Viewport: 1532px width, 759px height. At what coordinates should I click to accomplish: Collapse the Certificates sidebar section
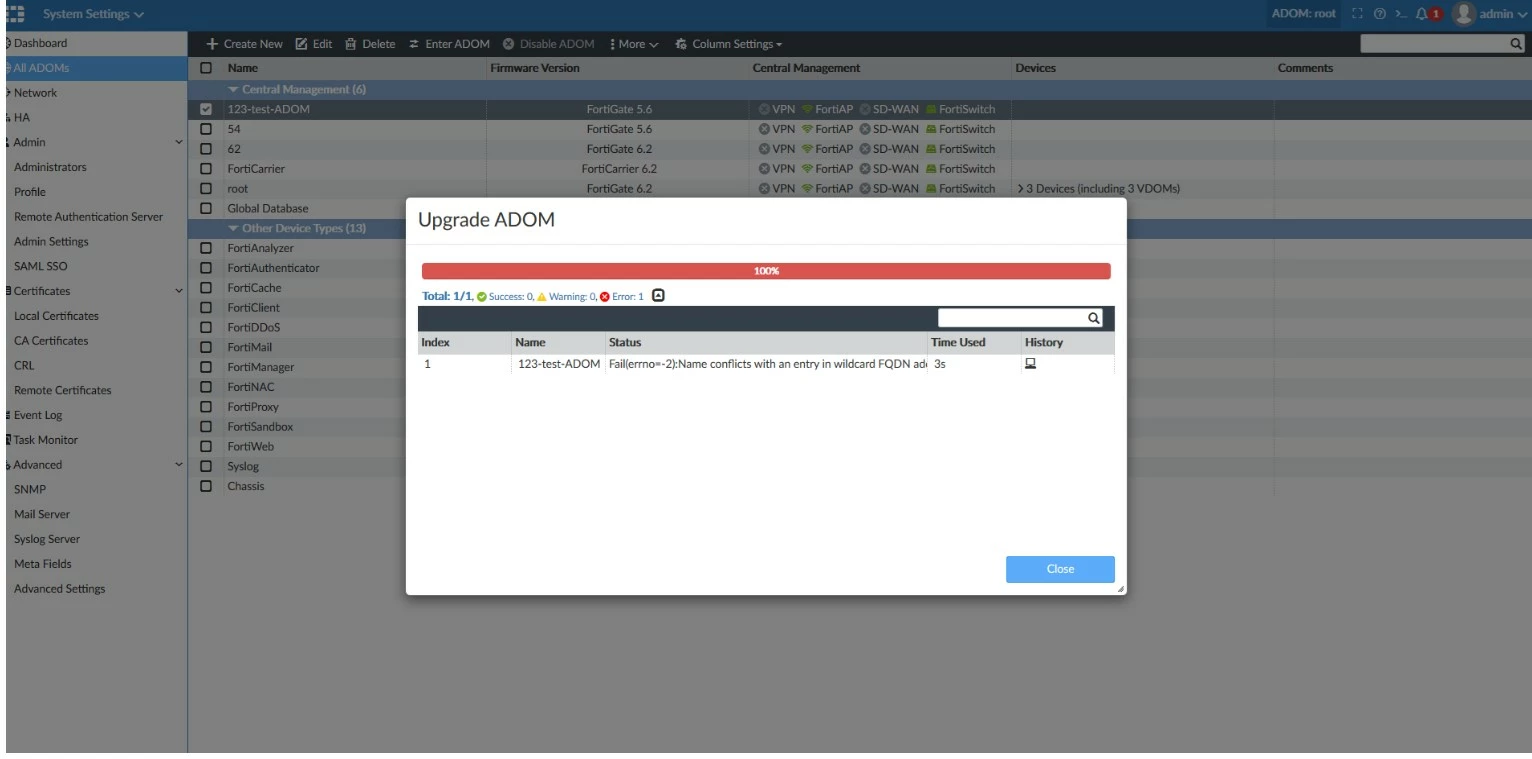pos(179,291)
